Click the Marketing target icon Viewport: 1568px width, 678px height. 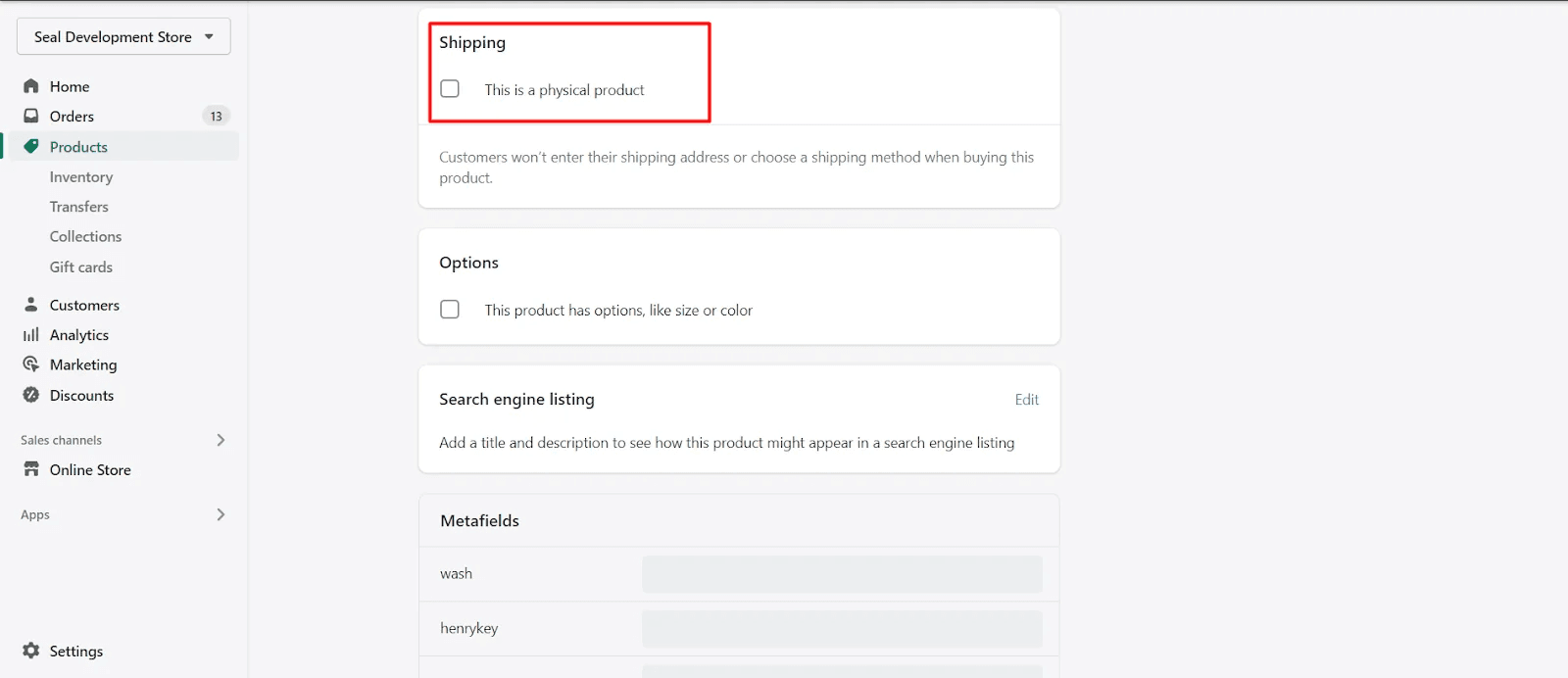(31, 364)
